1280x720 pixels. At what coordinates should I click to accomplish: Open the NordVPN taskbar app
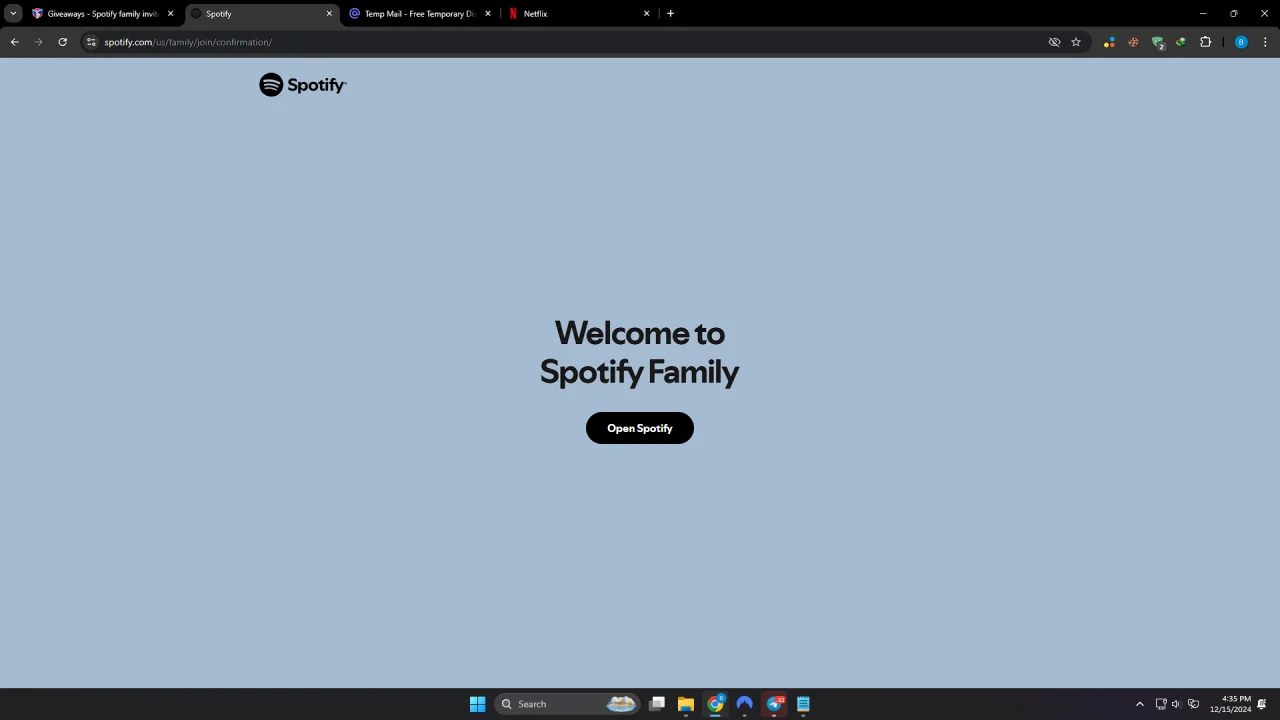pyautogui.click(x=744, y=704)
